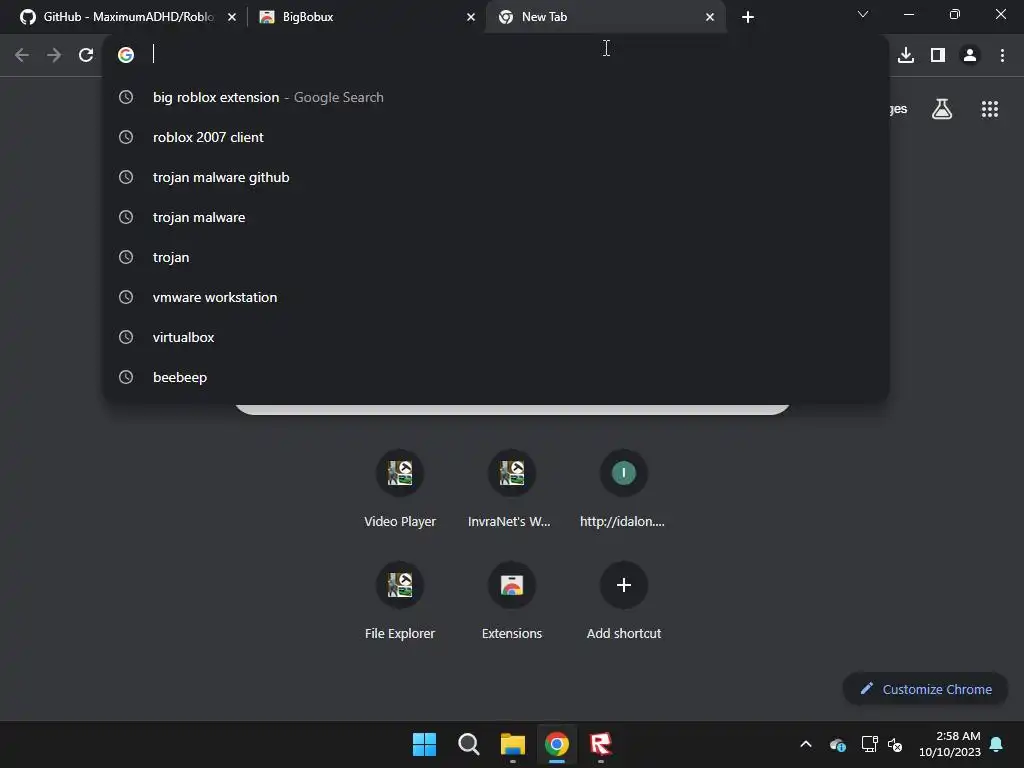Open the Chrome three-dot menu
1024x768 pixels.
click(x=1002, y=55)
